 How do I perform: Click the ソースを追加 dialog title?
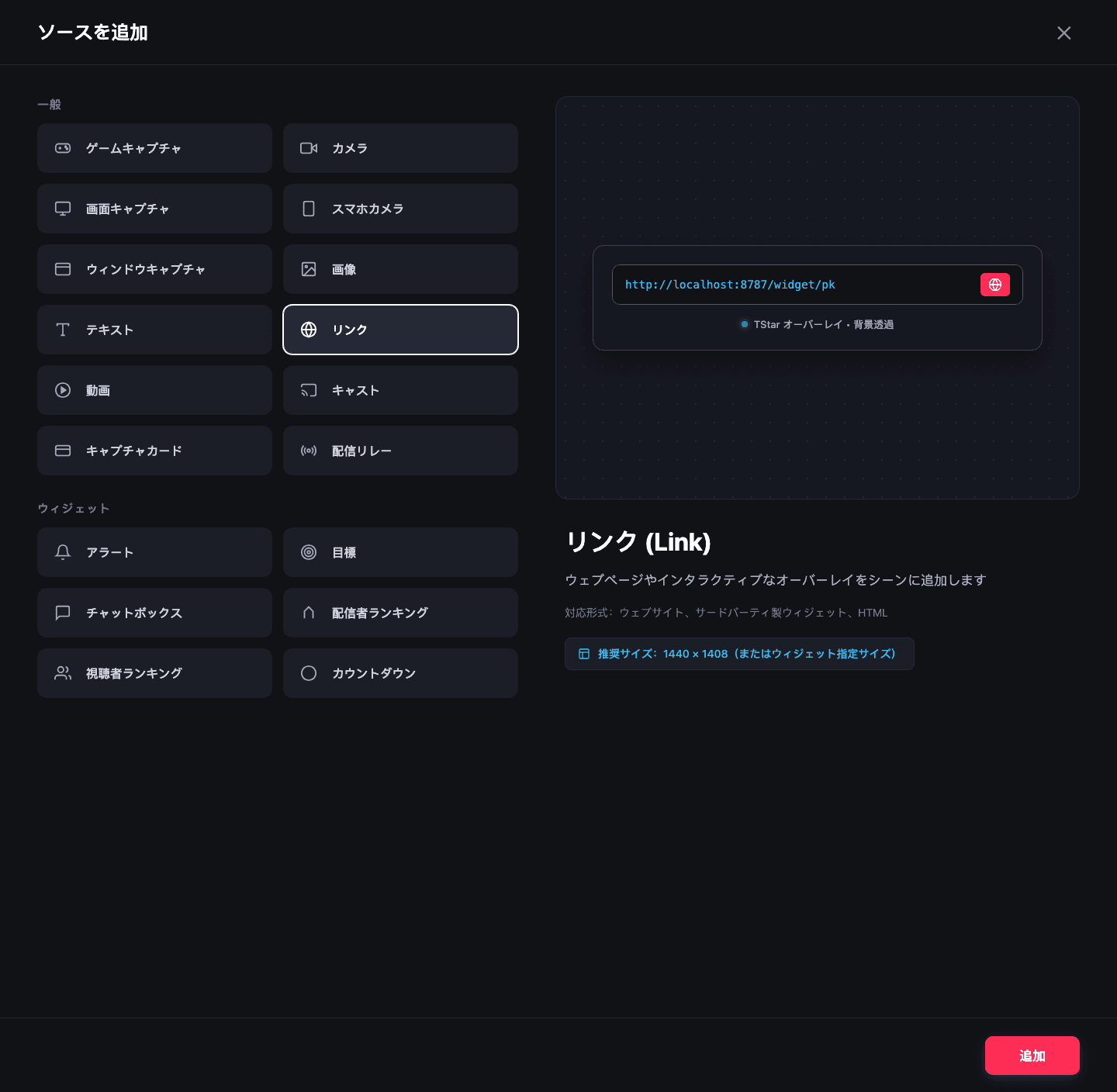pos(93,33)
